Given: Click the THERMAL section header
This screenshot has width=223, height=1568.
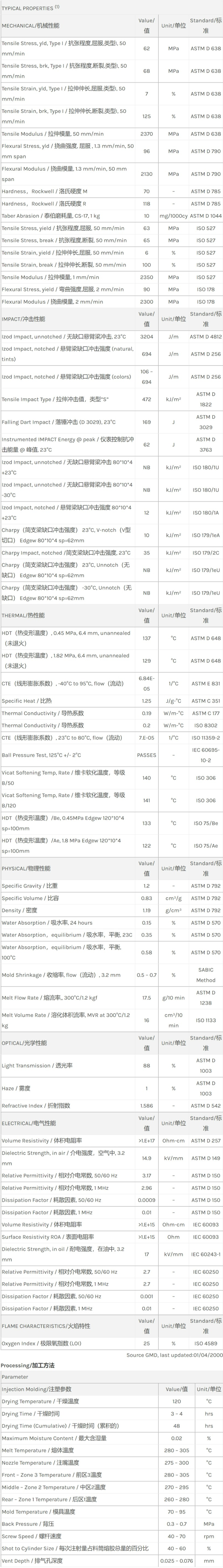Looking at the screenshot, I should [x=23, y=615].
